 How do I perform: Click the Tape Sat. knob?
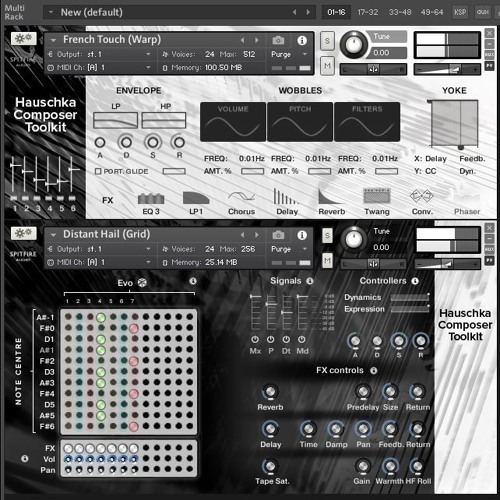coord(270,466)
